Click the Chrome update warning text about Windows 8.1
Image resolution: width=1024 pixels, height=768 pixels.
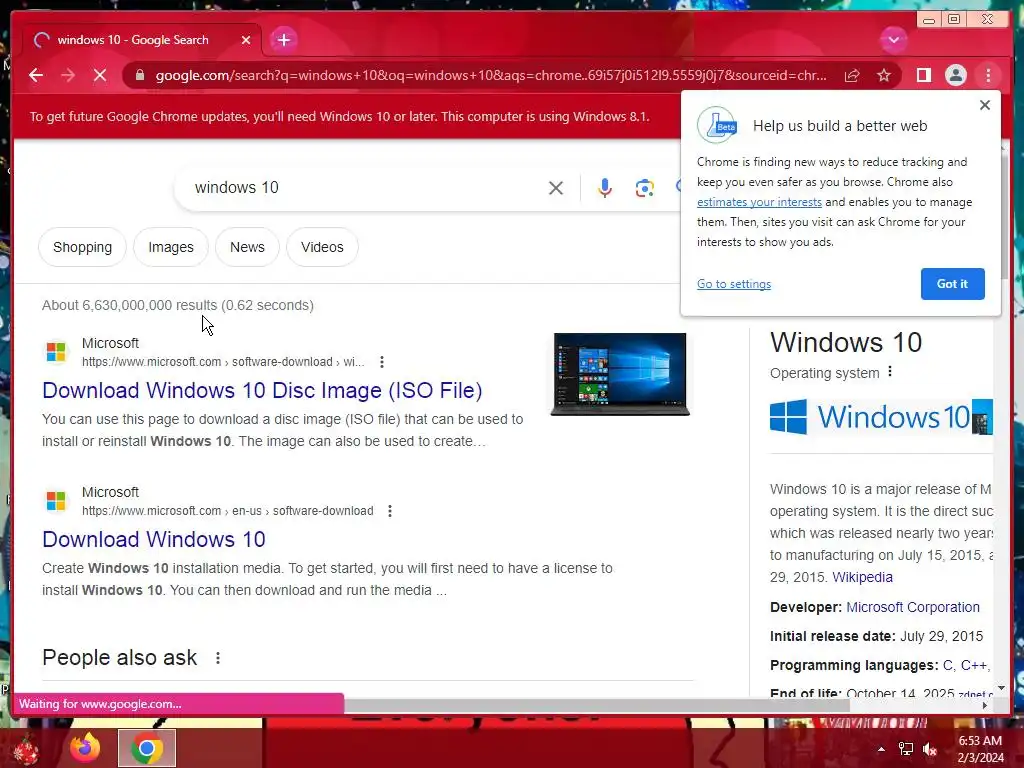tap(340, 116)
